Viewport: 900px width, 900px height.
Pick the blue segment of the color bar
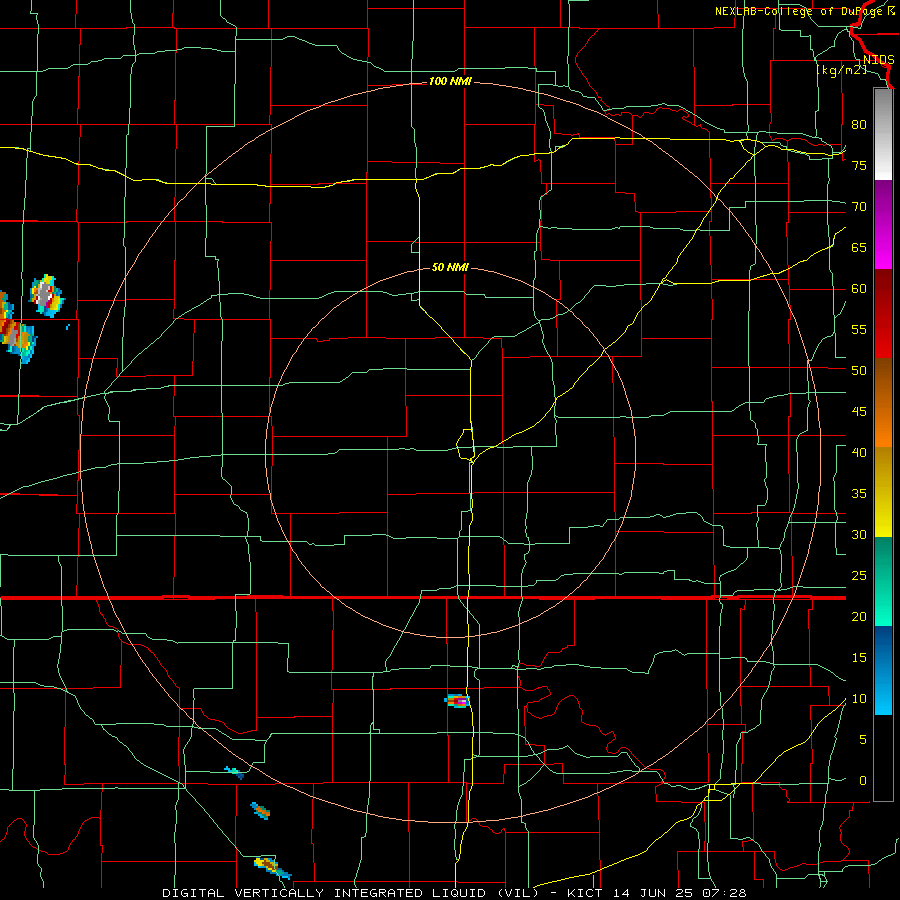click(883, 670)
